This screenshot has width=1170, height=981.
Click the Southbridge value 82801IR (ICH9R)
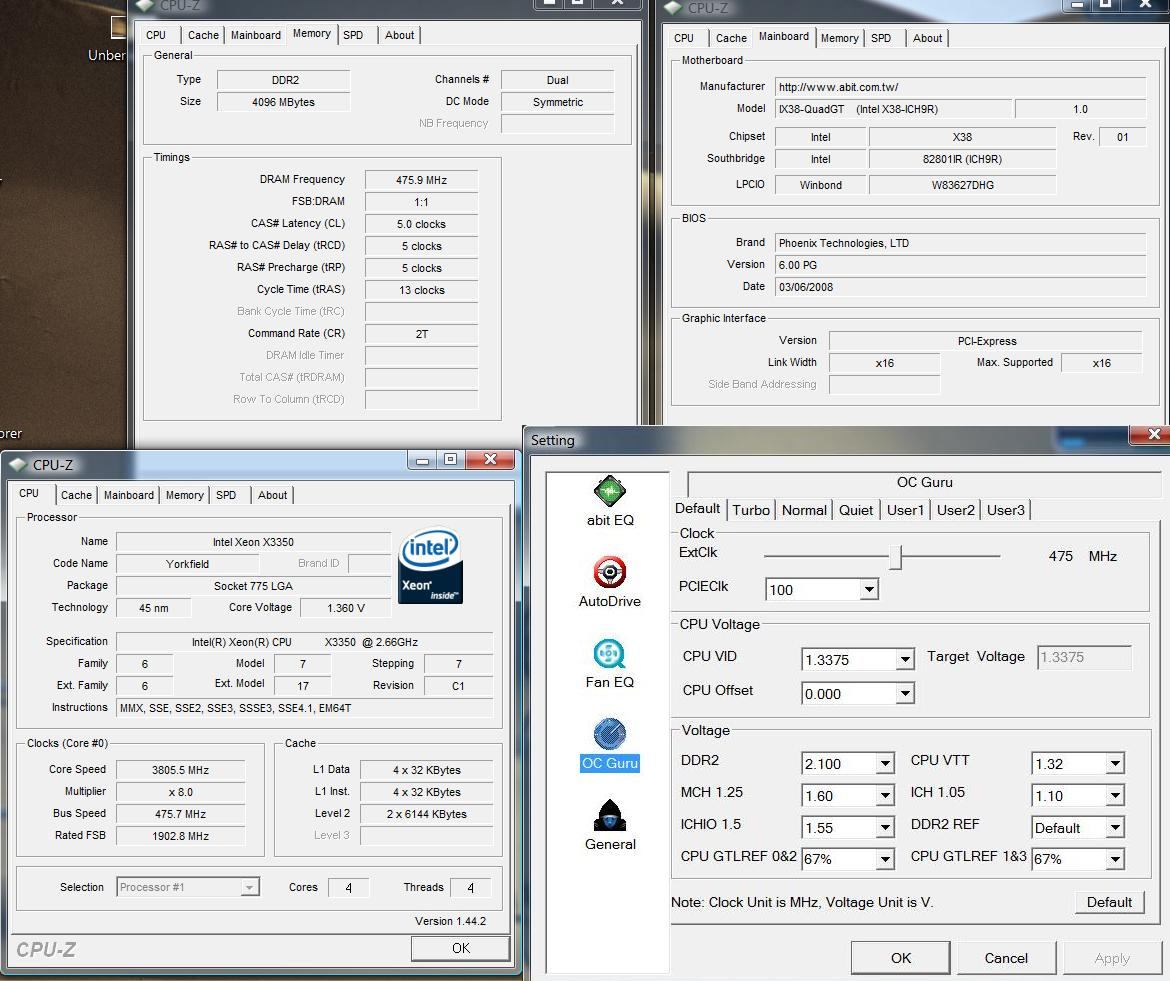963,159
